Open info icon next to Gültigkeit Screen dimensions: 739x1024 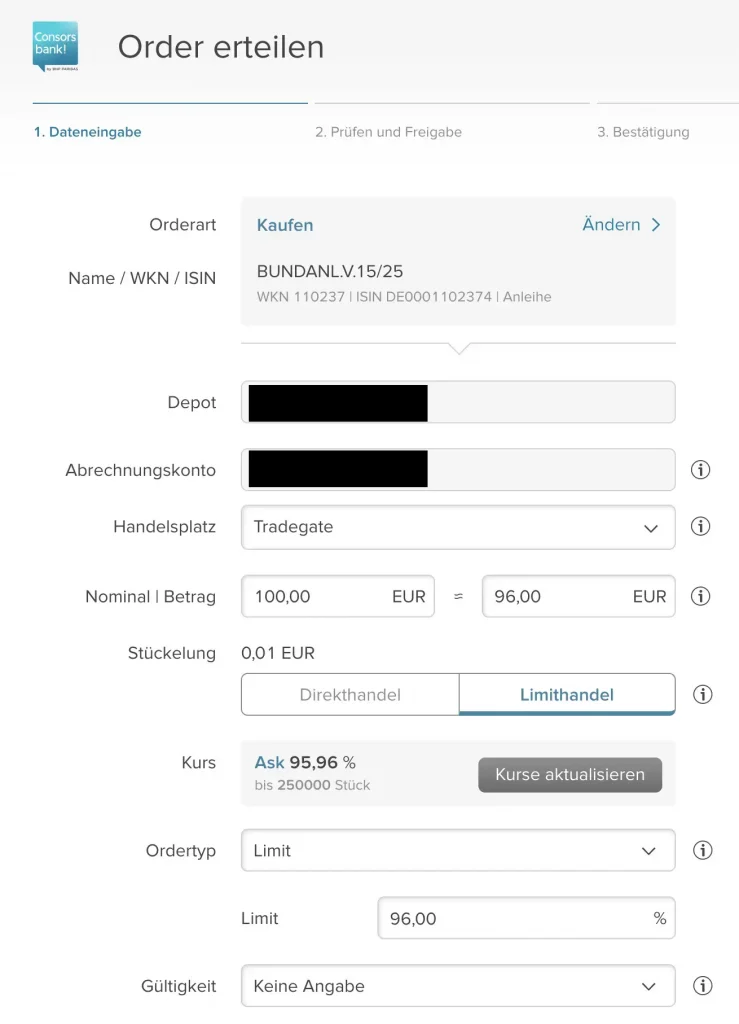(x=702, y=986)
